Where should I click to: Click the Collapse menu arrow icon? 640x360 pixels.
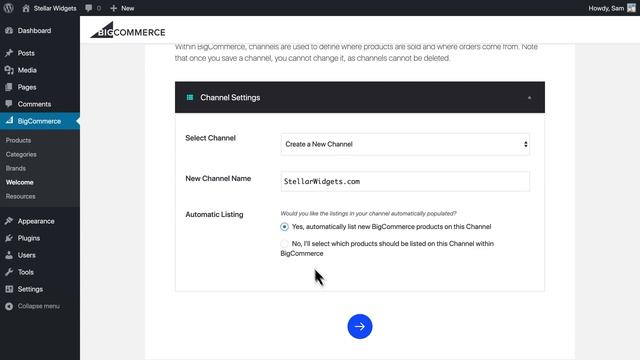(9, 306)
